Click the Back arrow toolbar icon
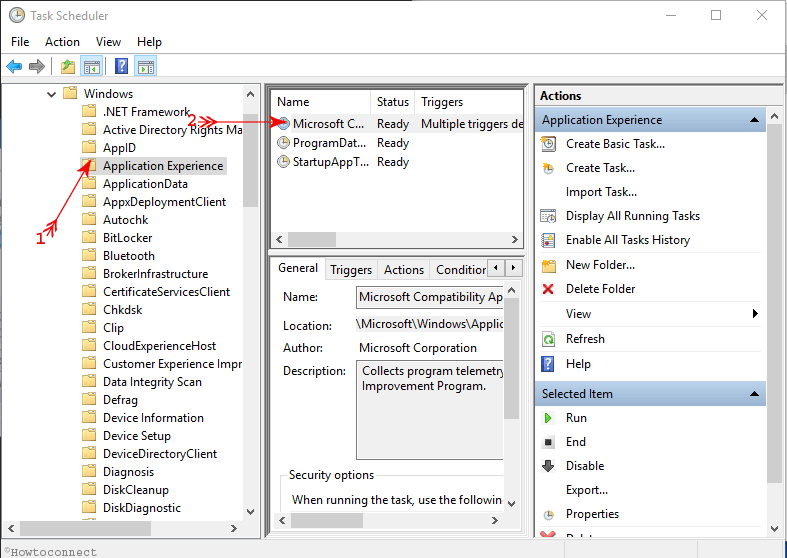This screenshot has width=787, height=558. coord(14,66)
